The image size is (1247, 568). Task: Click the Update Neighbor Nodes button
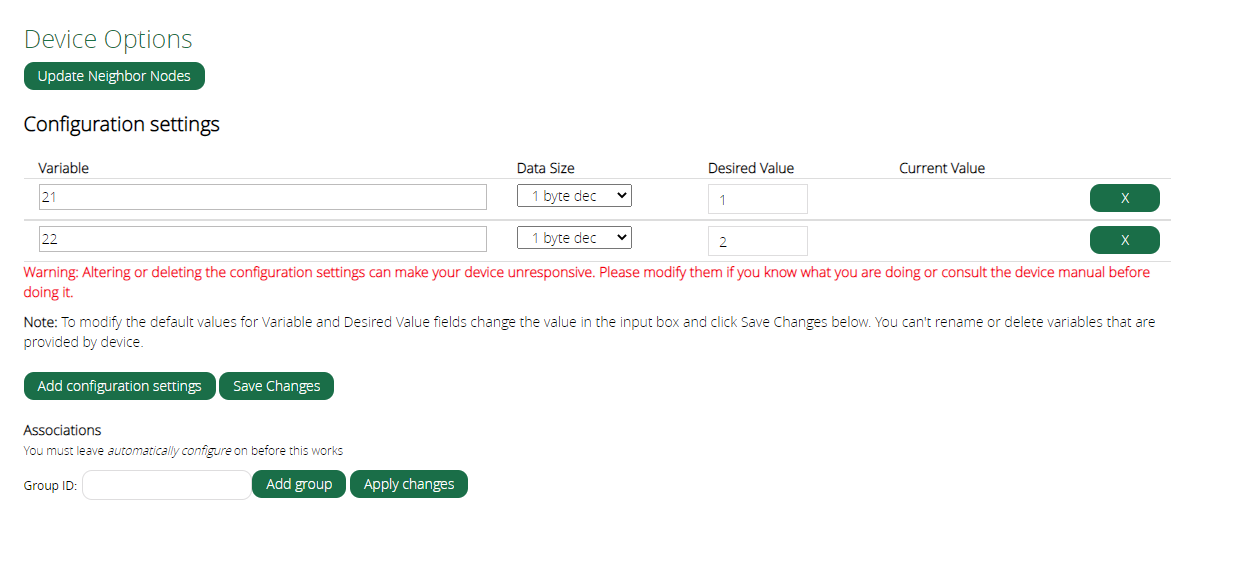pyautogui.click(x=114, y=76)
